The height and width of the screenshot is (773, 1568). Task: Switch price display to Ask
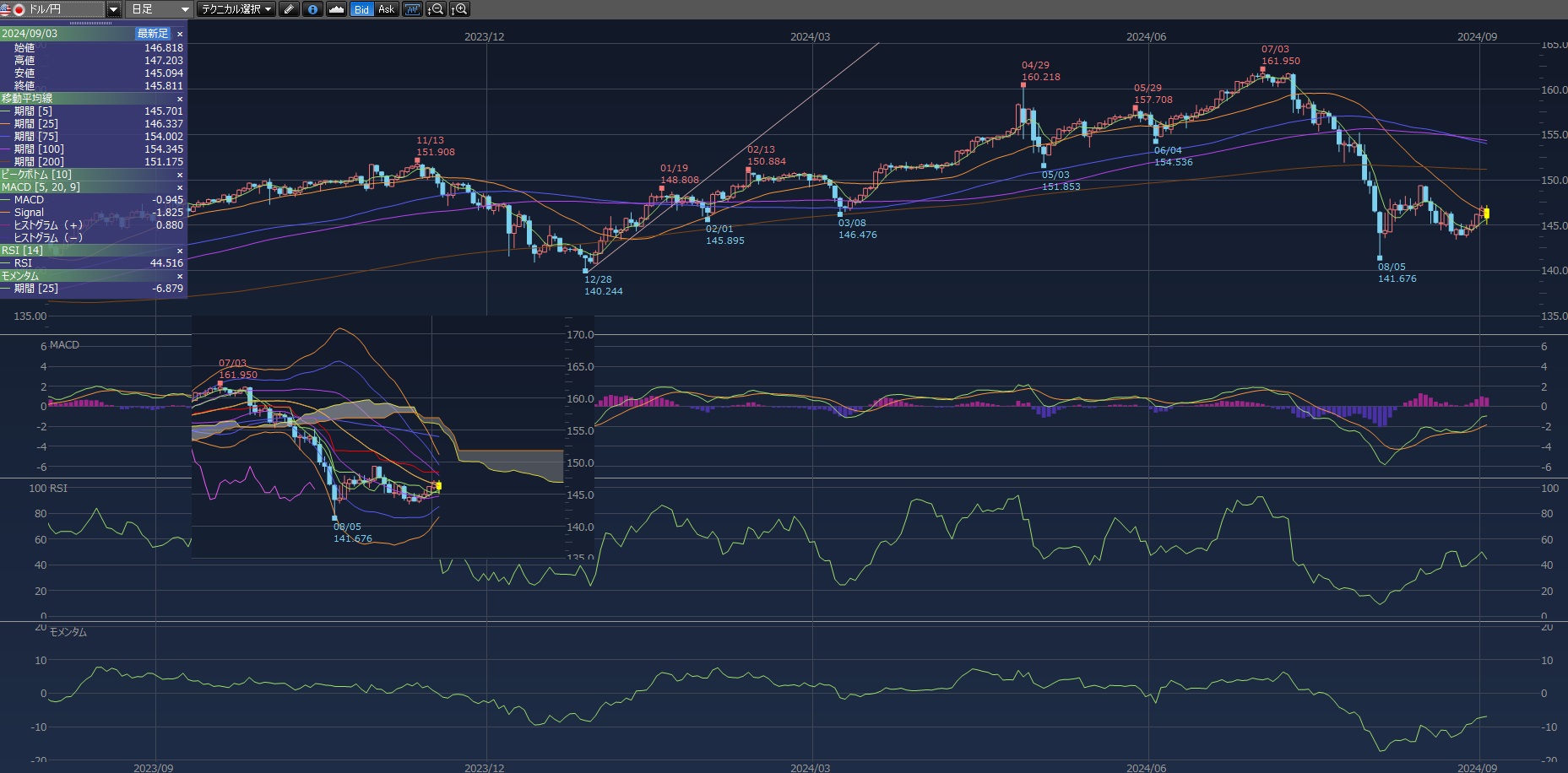tap(386, 9)
